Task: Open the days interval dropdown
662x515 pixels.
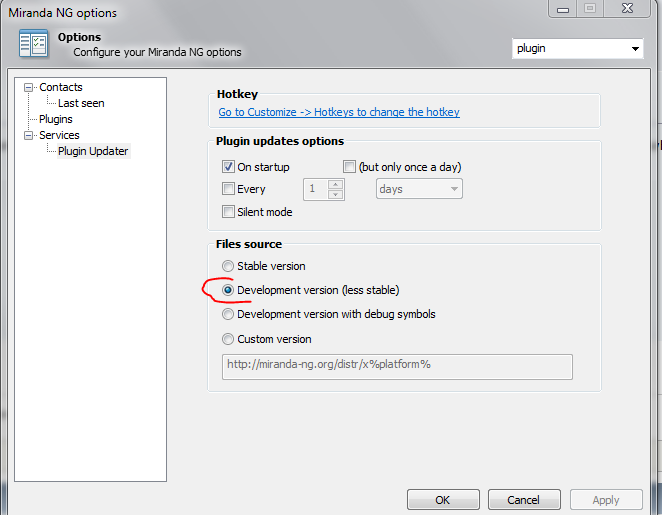Action: [x=419, y=189]
